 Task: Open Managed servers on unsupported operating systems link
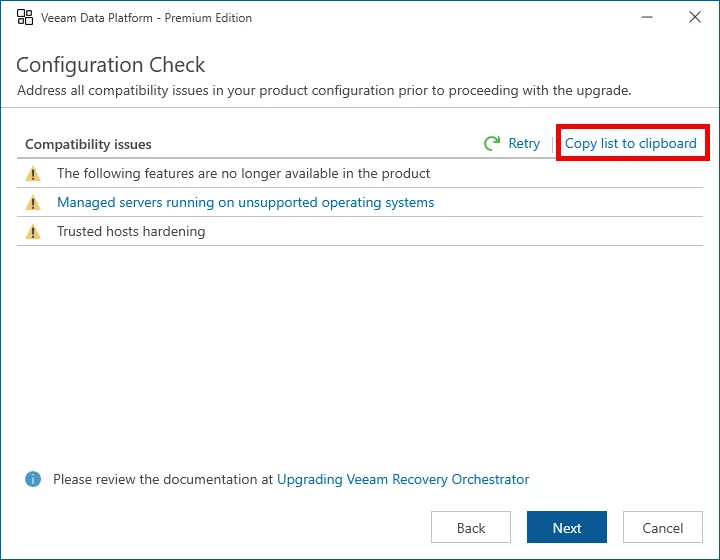(x=245, y=202)
